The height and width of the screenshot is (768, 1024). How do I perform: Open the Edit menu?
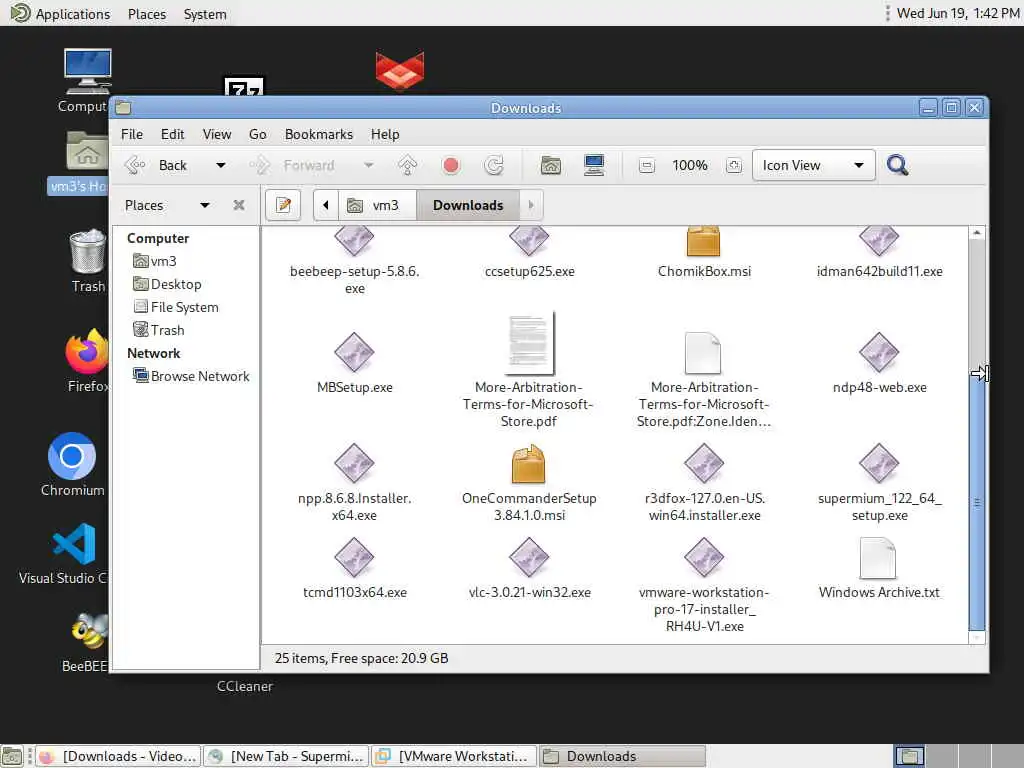(172, 134)
